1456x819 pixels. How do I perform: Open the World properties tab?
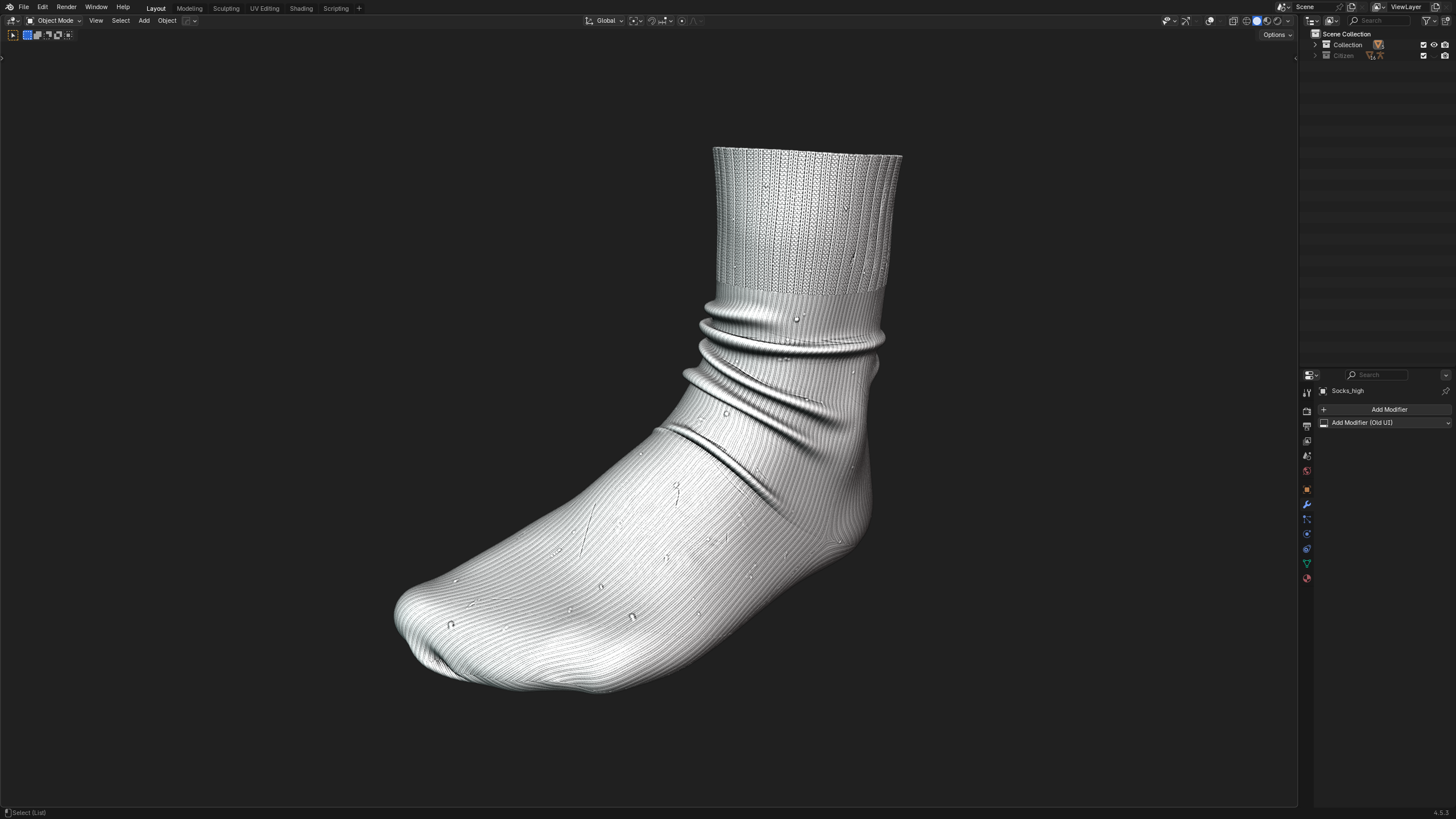pyautogui.click(x=1306, y=471)
